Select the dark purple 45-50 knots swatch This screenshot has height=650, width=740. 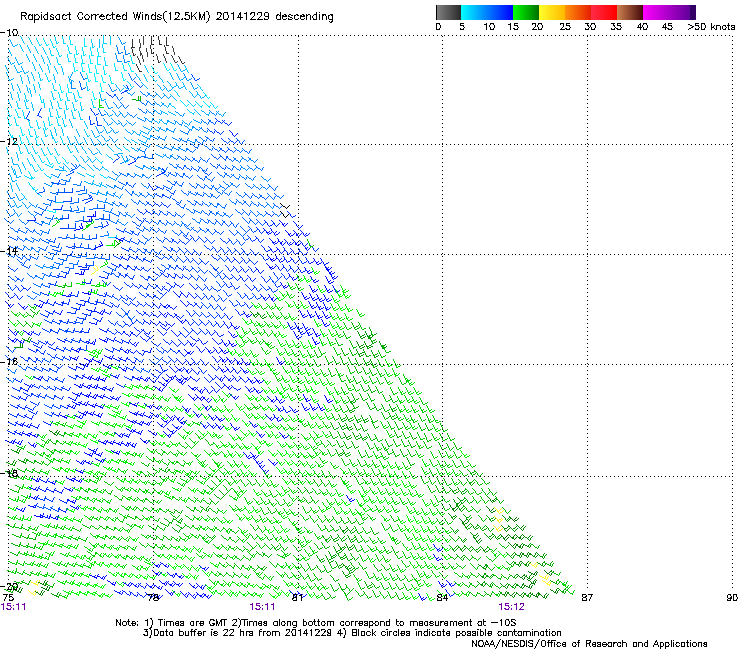pos(682,12)
